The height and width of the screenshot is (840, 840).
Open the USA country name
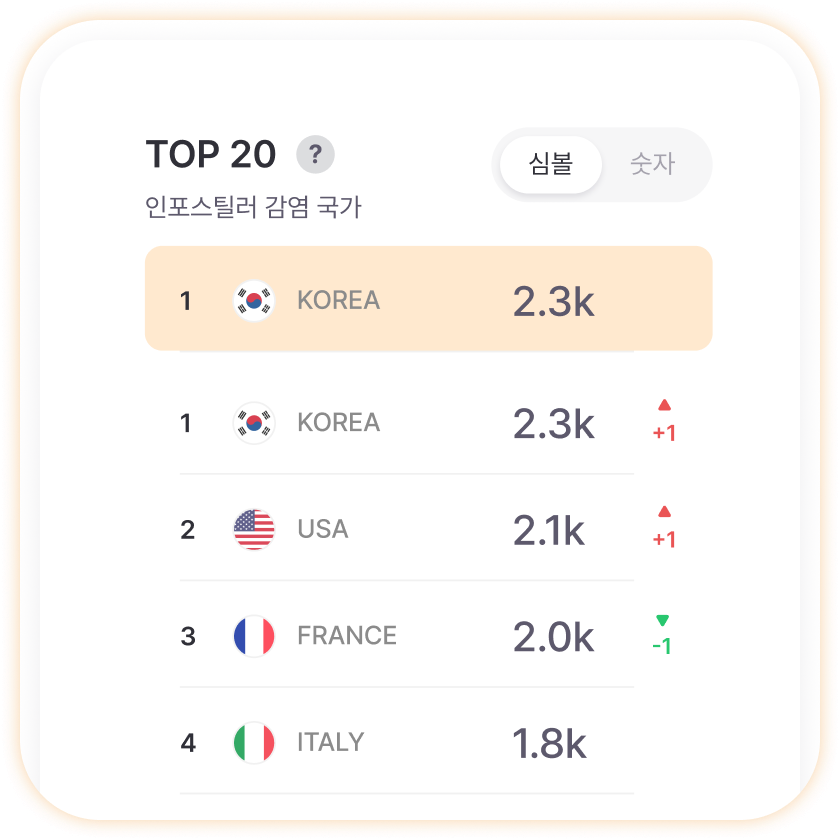tap(323, 529)
